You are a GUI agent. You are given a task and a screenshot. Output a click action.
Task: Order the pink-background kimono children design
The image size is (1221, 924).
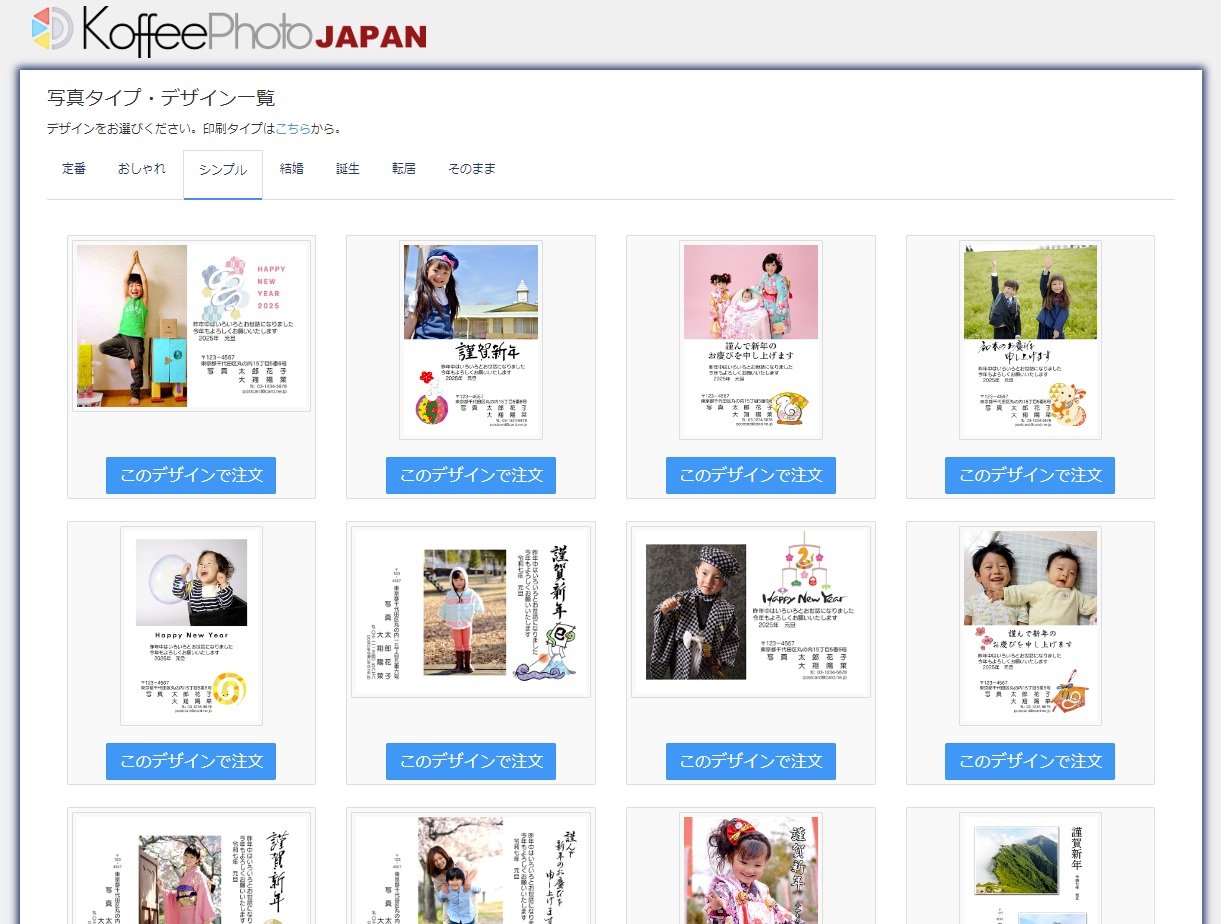[751, 475]
